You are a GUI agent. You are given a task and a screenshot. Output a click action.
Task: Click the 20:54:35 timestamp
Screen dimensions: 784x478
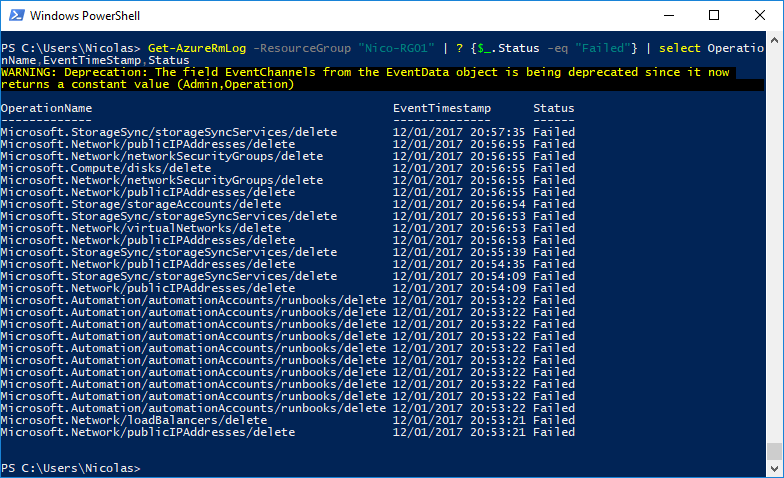click(x=498, y=264)
